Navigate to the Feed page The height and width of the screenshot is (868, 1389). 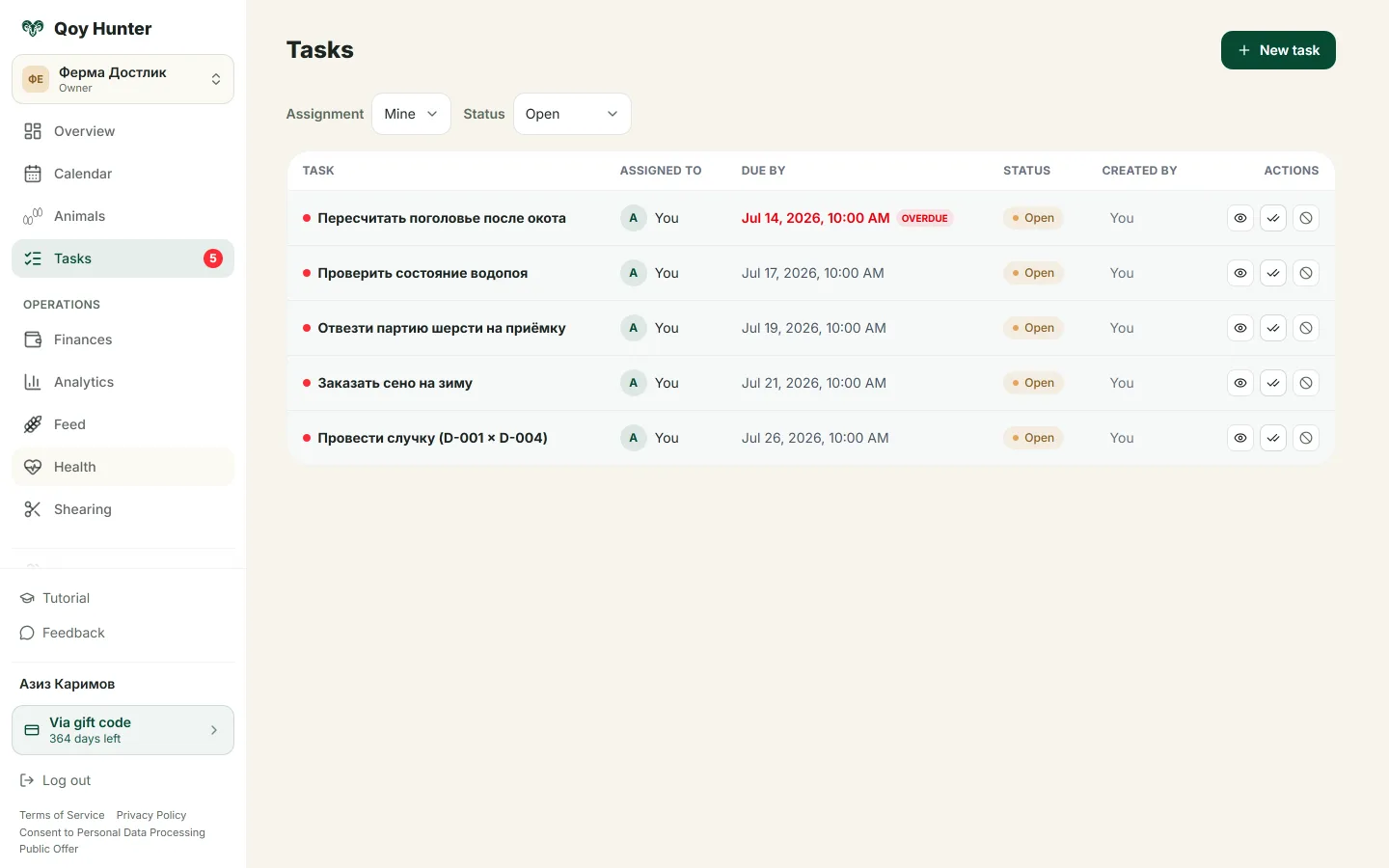(x=123, y=424)
